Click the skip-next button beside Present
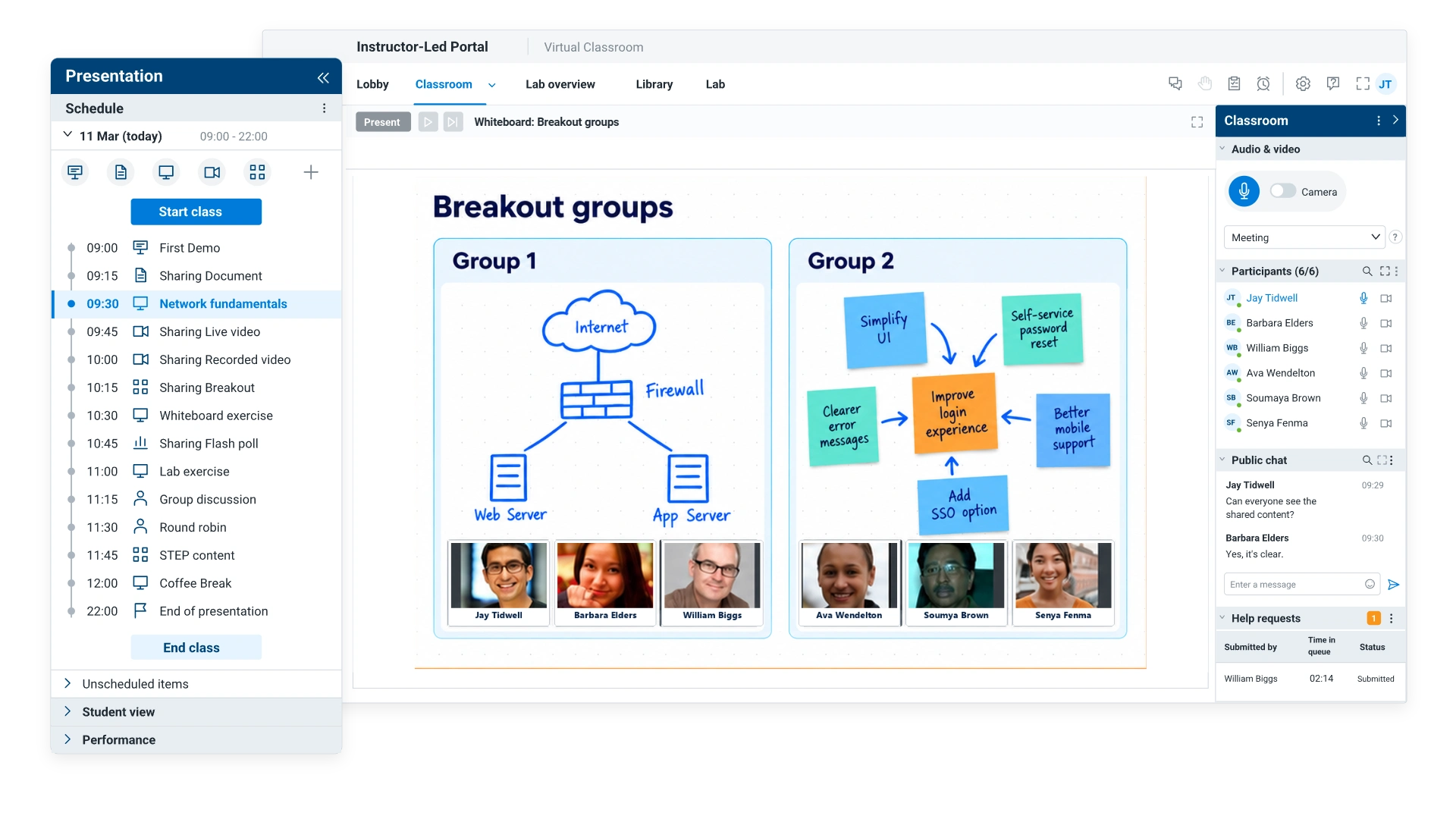 click(x=453, y=122)
